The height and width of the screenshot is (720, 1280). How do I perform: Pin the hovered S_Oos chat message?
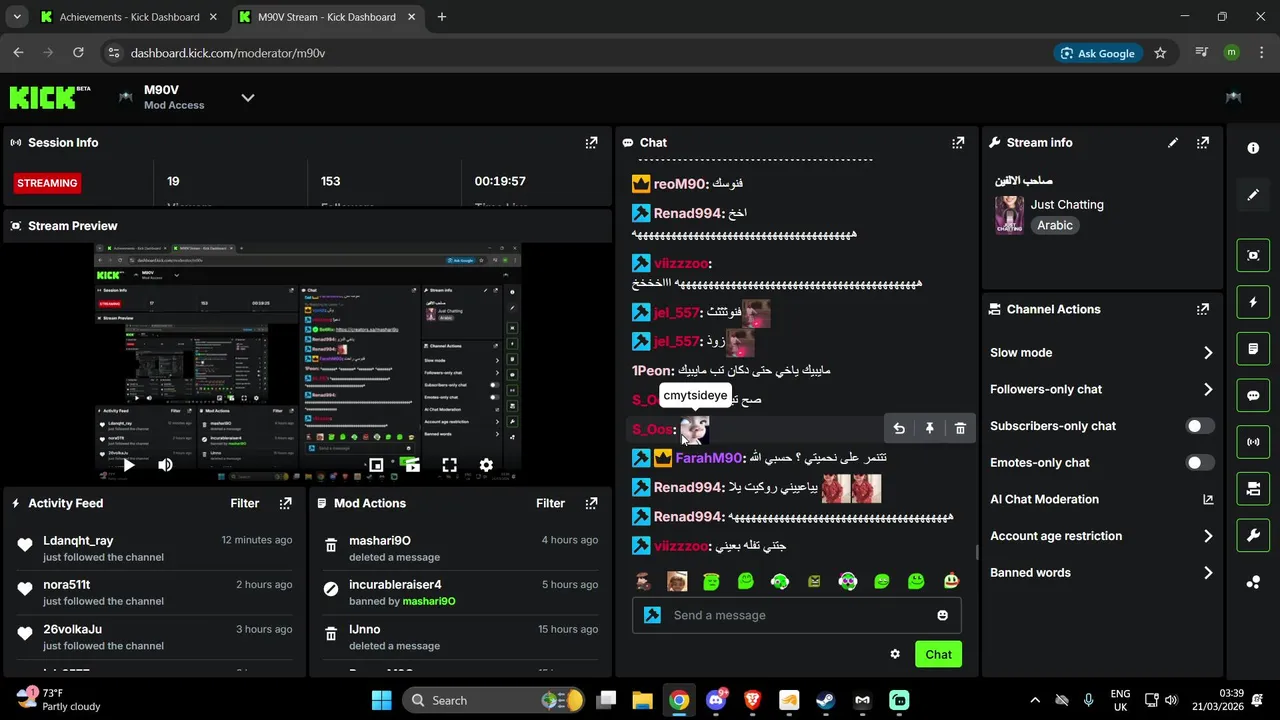tap(929, 428)
